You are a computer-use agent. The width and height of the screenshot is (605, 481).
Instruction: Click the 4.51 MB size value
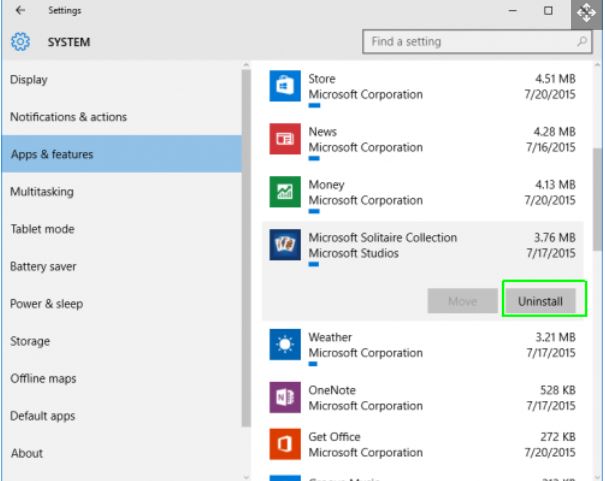pos(555,79)
